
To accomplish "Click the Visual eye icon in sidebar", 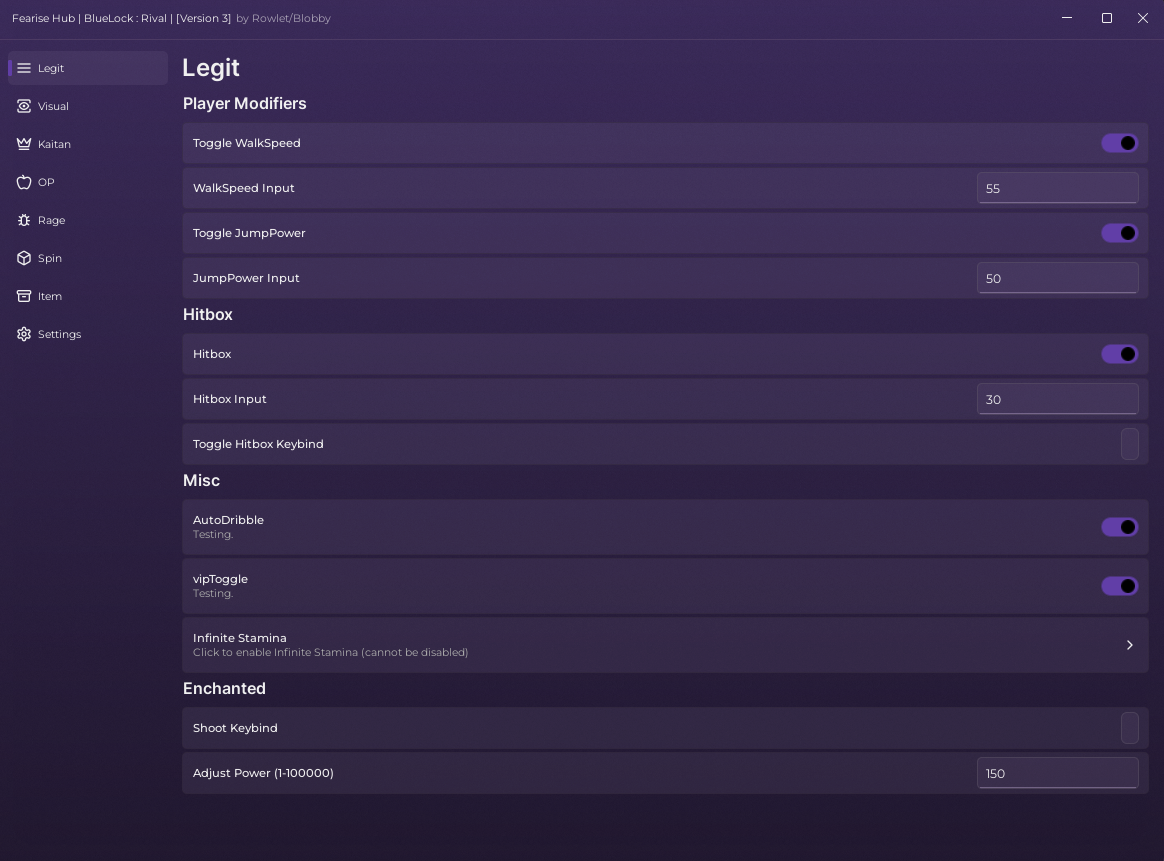I will 24,106.
